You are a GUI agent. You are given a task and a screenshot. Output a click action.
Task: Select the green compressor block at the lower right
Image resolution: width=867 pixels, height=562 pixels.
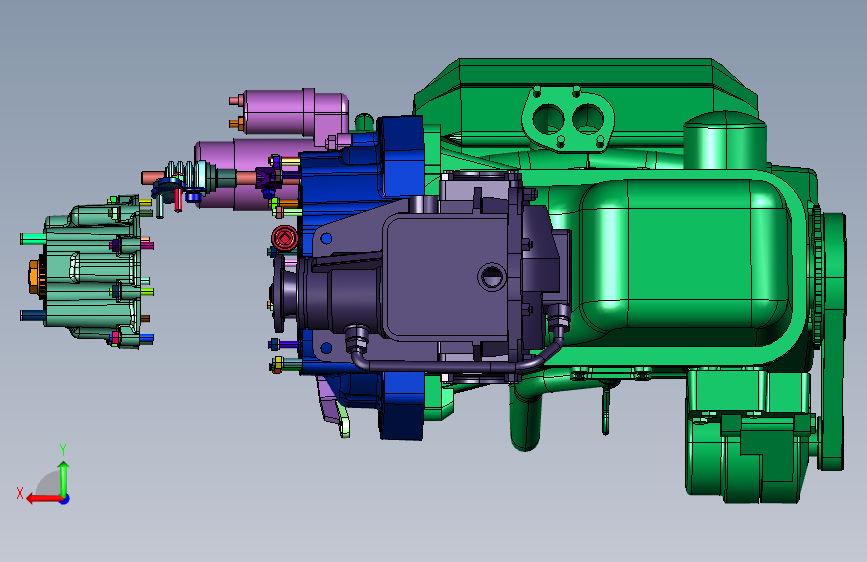[746, 437]
